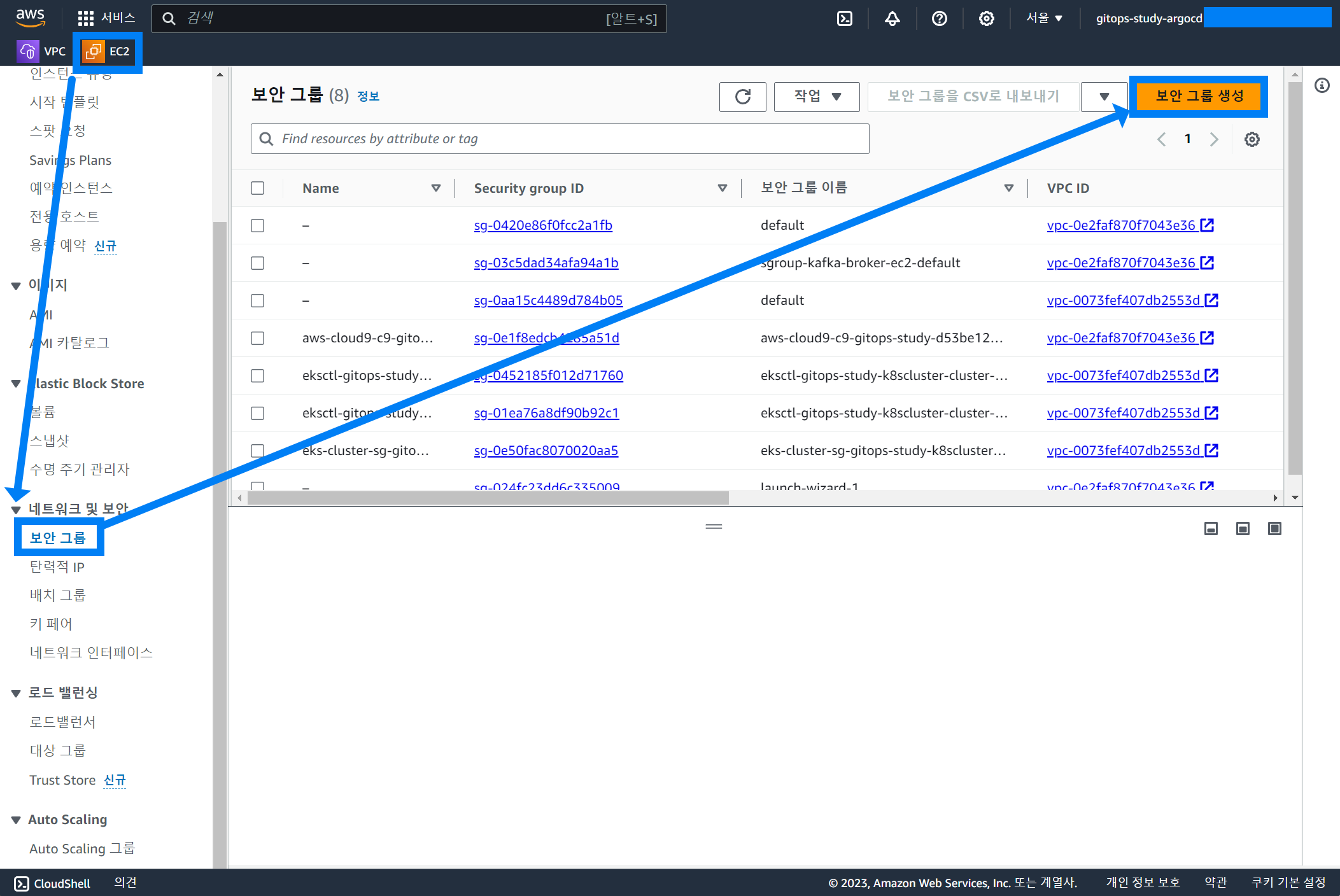Open the 서울 region selector dropdown
This screenshot has width=1340, height=896.
(1044, 18)
